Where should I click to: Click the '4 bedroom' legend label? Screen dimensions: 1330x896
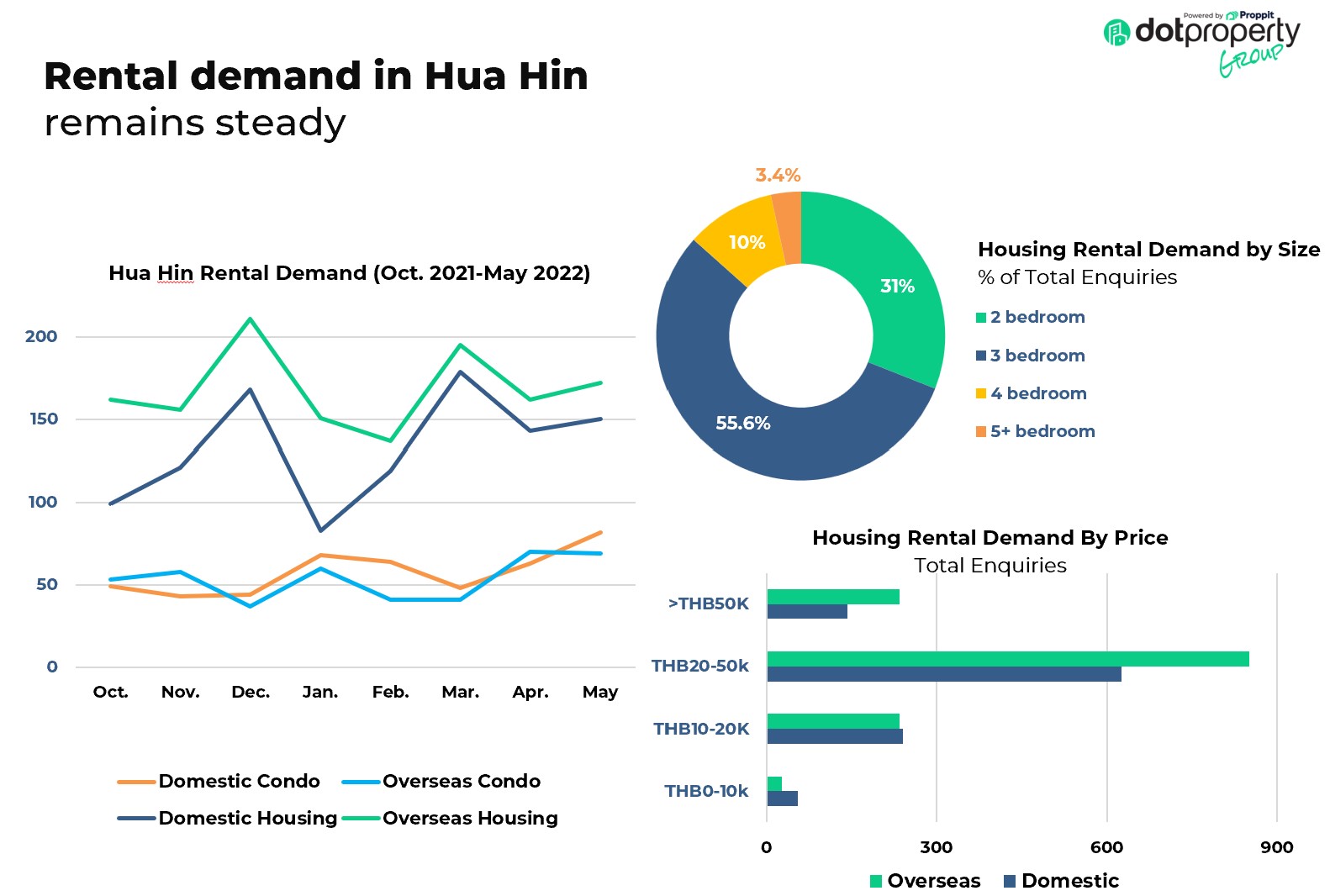tap(1038, 393)
